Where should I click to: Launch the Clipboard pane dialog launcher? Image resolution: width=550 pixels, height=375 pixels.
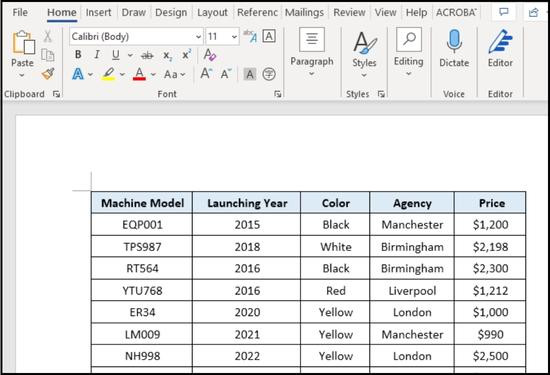click(56, 94)
